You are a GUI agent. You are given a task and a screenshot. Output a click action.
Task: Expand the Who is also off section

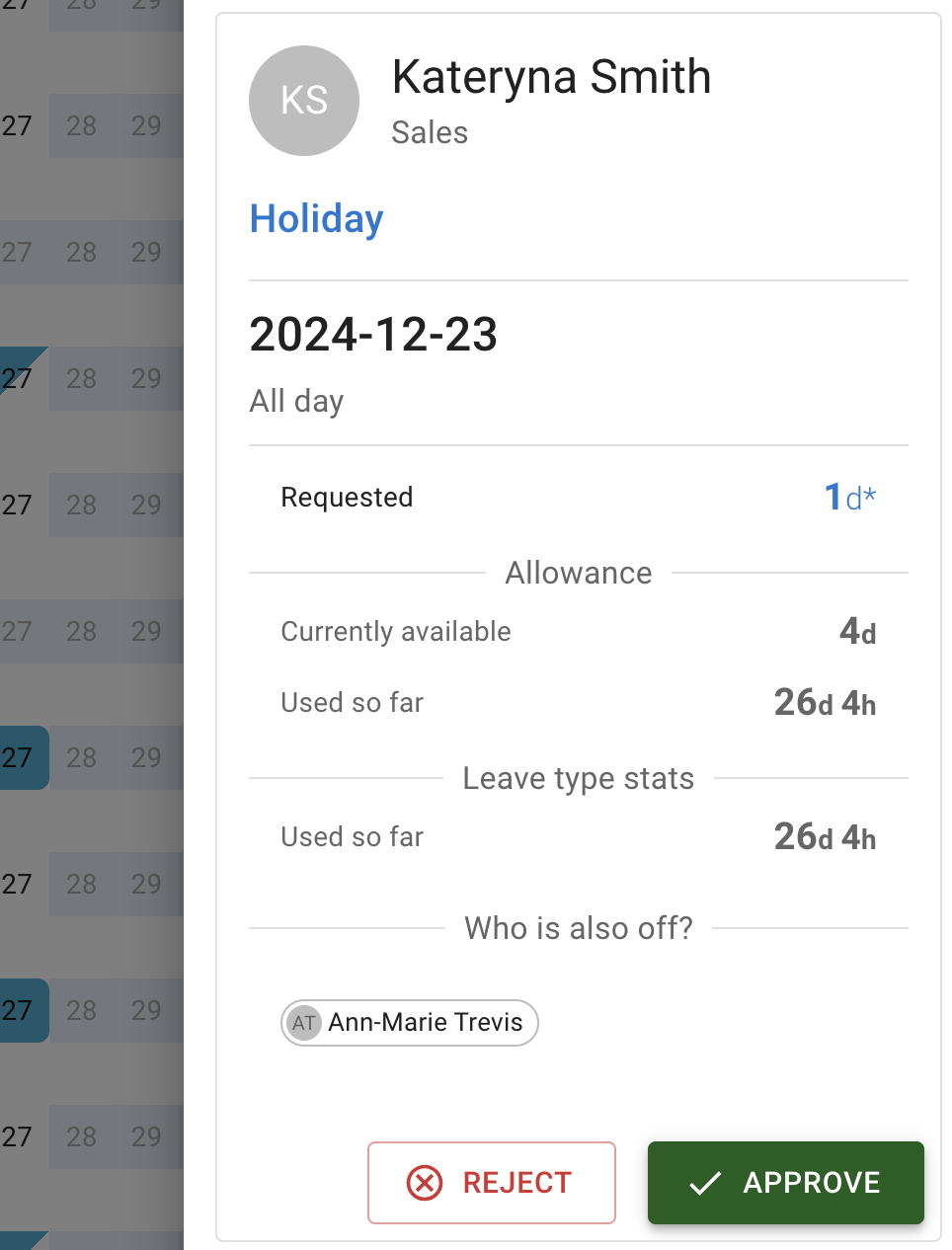pyautogui.click(x=578, y=928)
